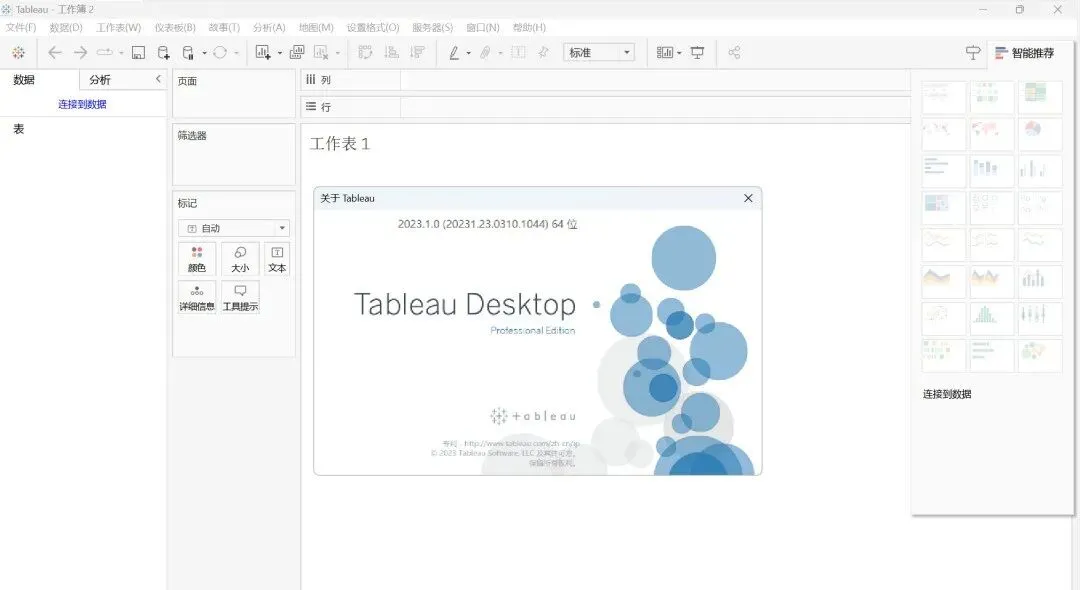Select the histogram thumbnail in Show Me

[992, 317]
